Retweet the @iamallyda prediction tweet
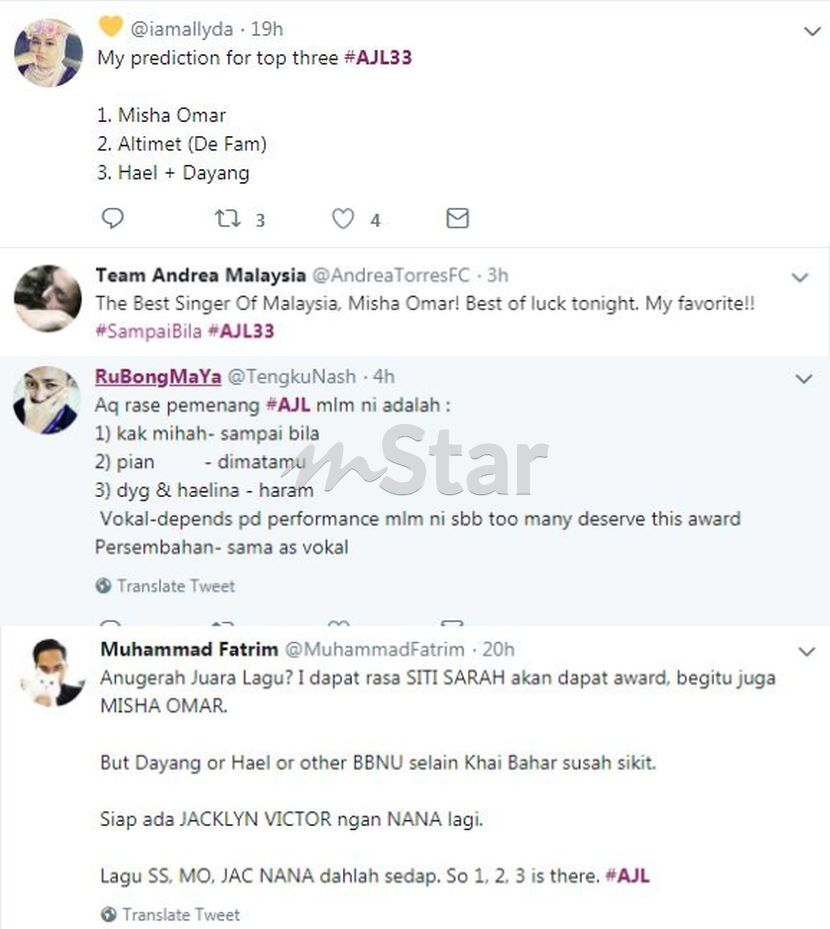This screenshot has height=929, width=830. (227, 219)
